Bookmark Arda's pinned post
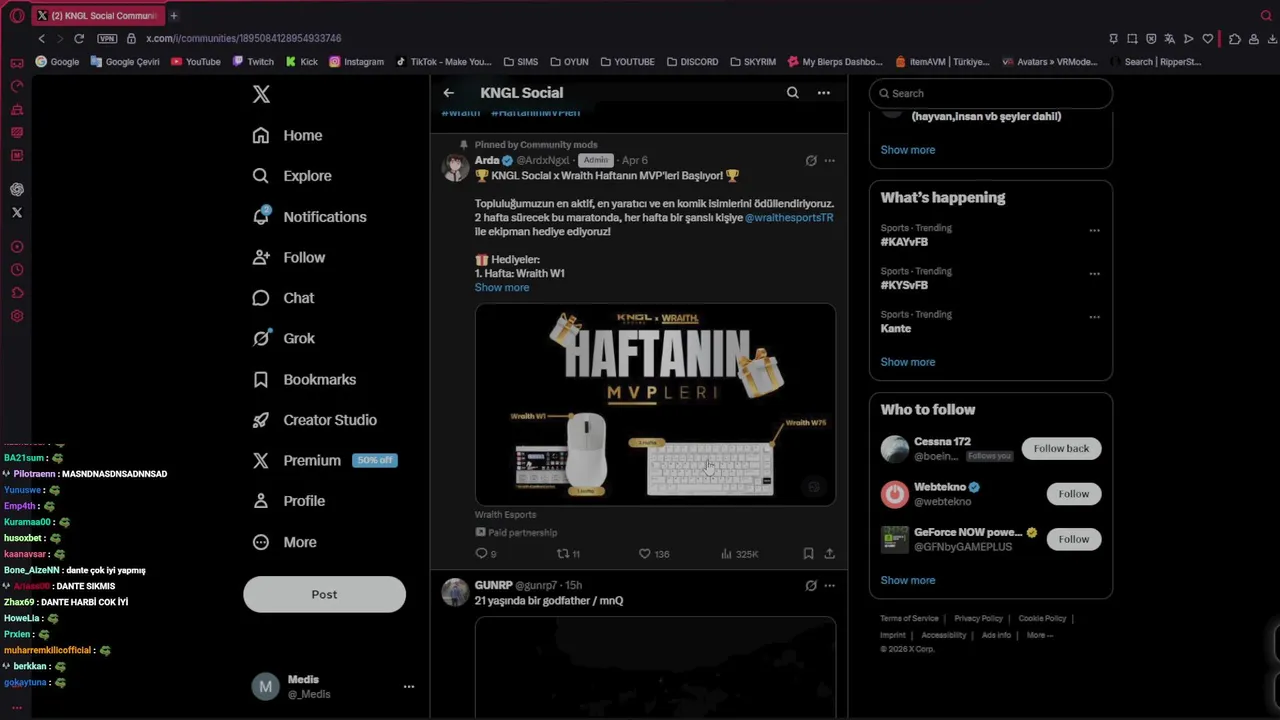Screen dimensions: 1280x720 pos(808,554)
